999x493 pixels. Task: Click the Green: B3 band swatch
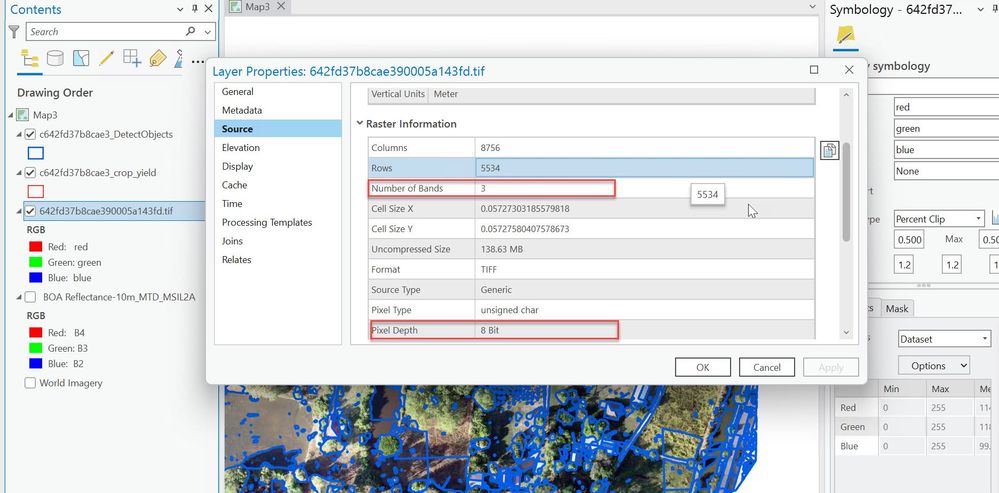coord(36,348)
